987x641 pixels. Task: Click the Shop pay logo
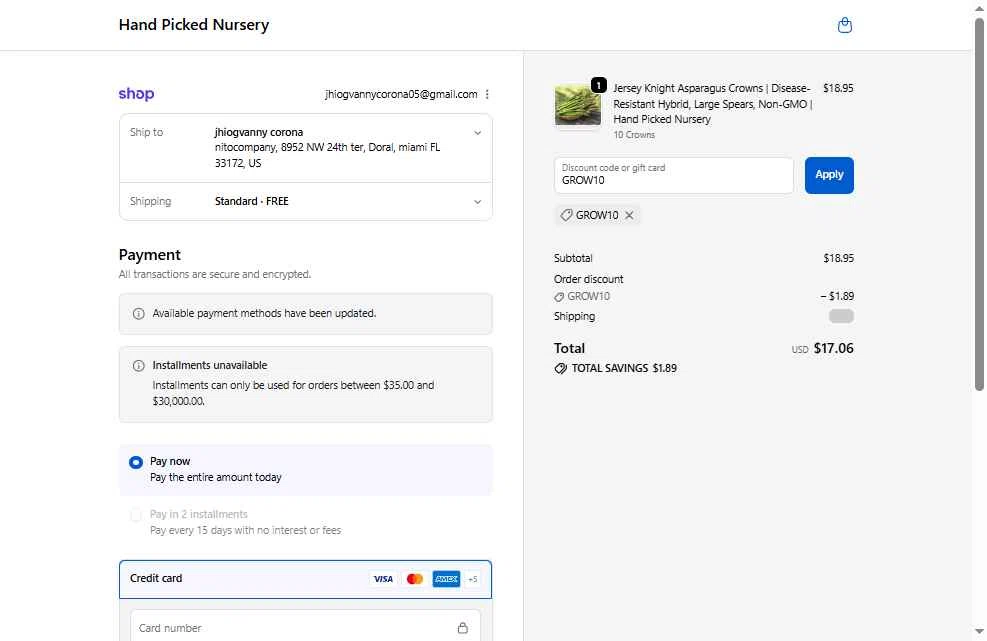(x=136, y=94)
